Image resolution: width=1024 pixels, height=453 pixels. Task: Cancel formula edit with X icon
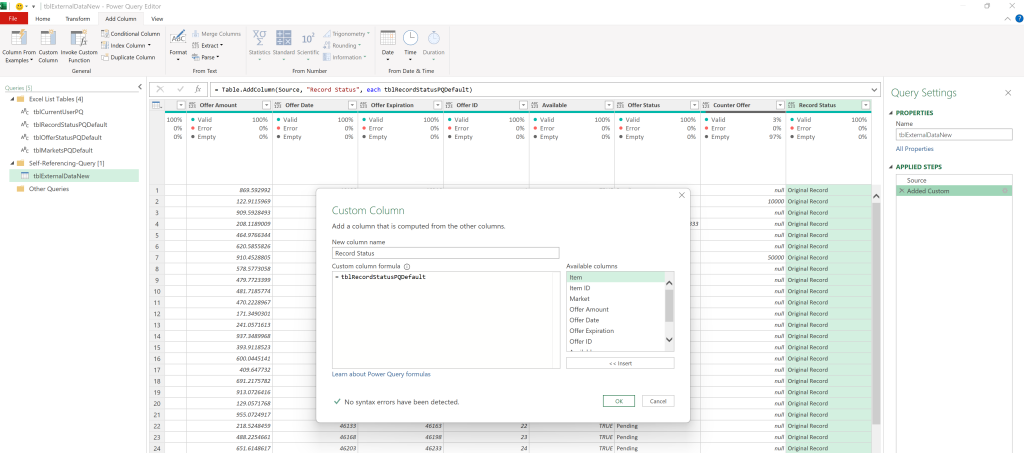[x=161, y=89]
